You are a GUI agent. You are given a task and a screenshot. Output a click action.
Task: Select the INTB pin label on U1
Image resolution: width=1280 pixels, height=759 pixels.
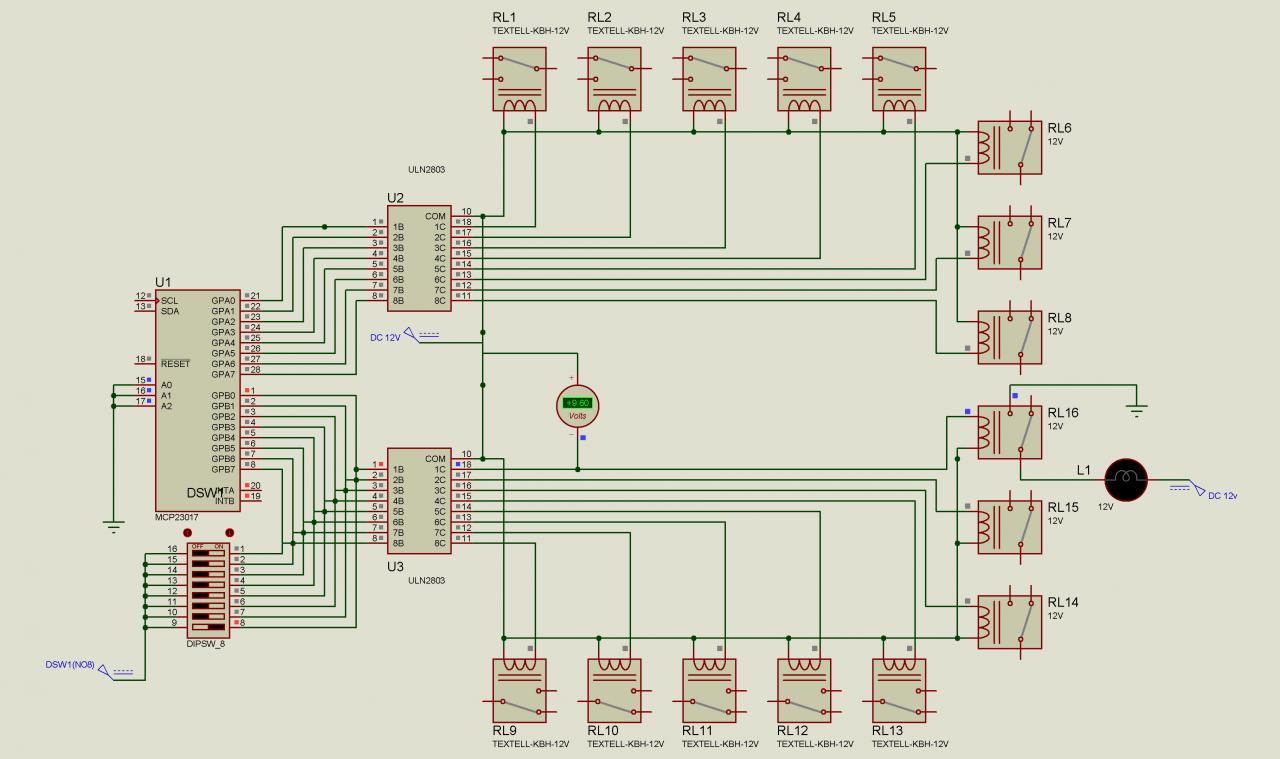coord(225,500)
